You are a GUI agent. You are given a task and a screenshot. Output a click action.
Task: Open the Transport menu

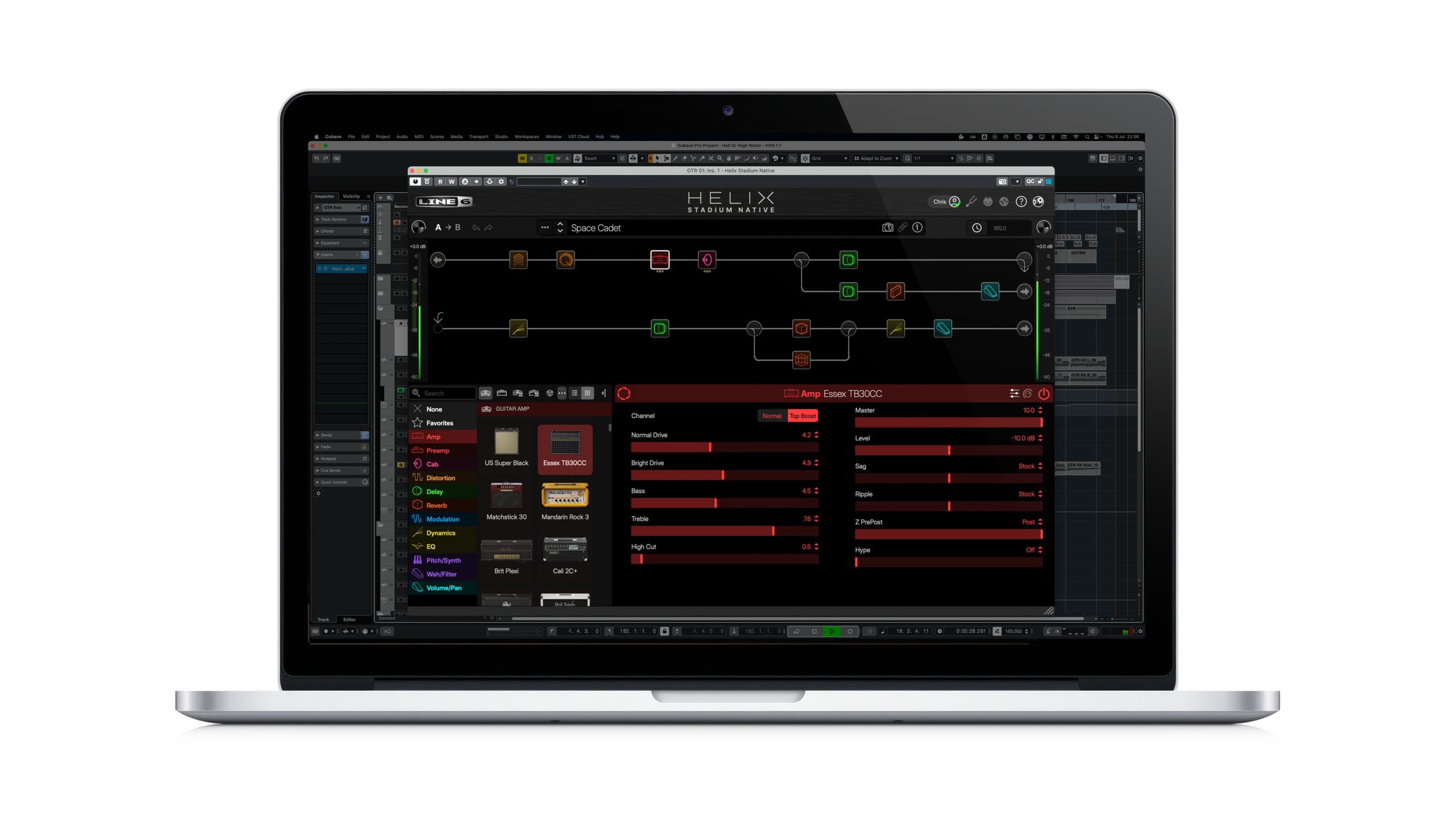478,136
